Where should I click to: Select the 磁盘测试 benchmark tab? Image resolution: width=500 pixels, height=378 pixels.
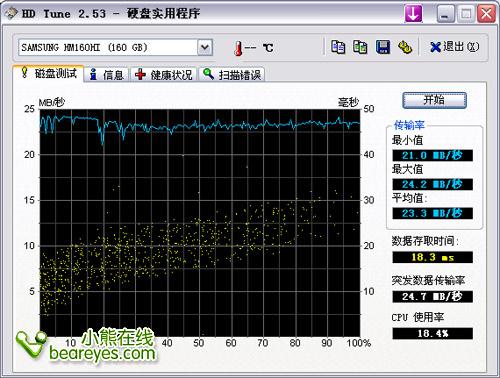(x=49, y=74)
